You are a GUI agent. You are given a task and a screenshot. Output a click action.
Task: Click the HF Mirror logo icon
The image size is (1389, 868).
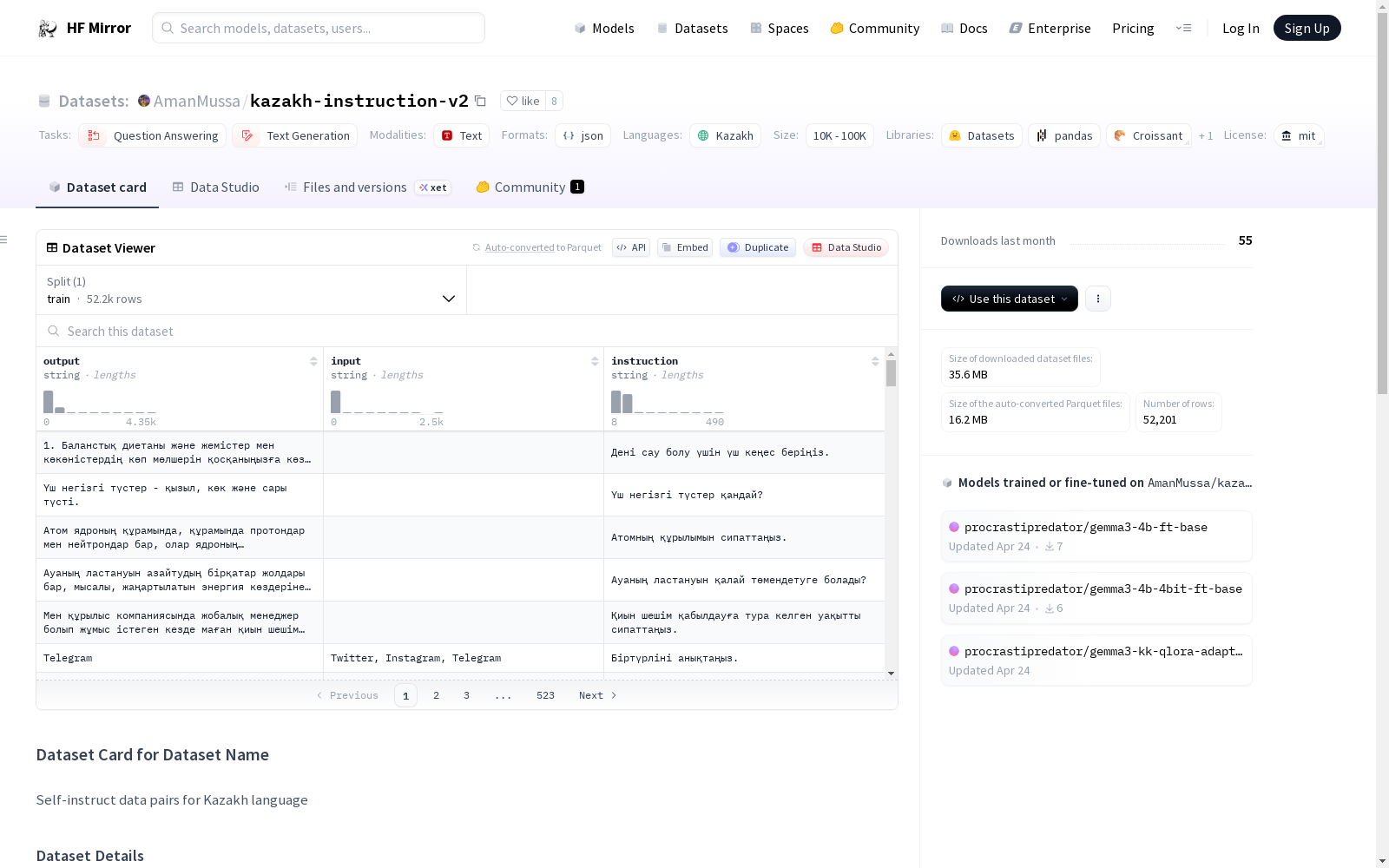[47, 29]
